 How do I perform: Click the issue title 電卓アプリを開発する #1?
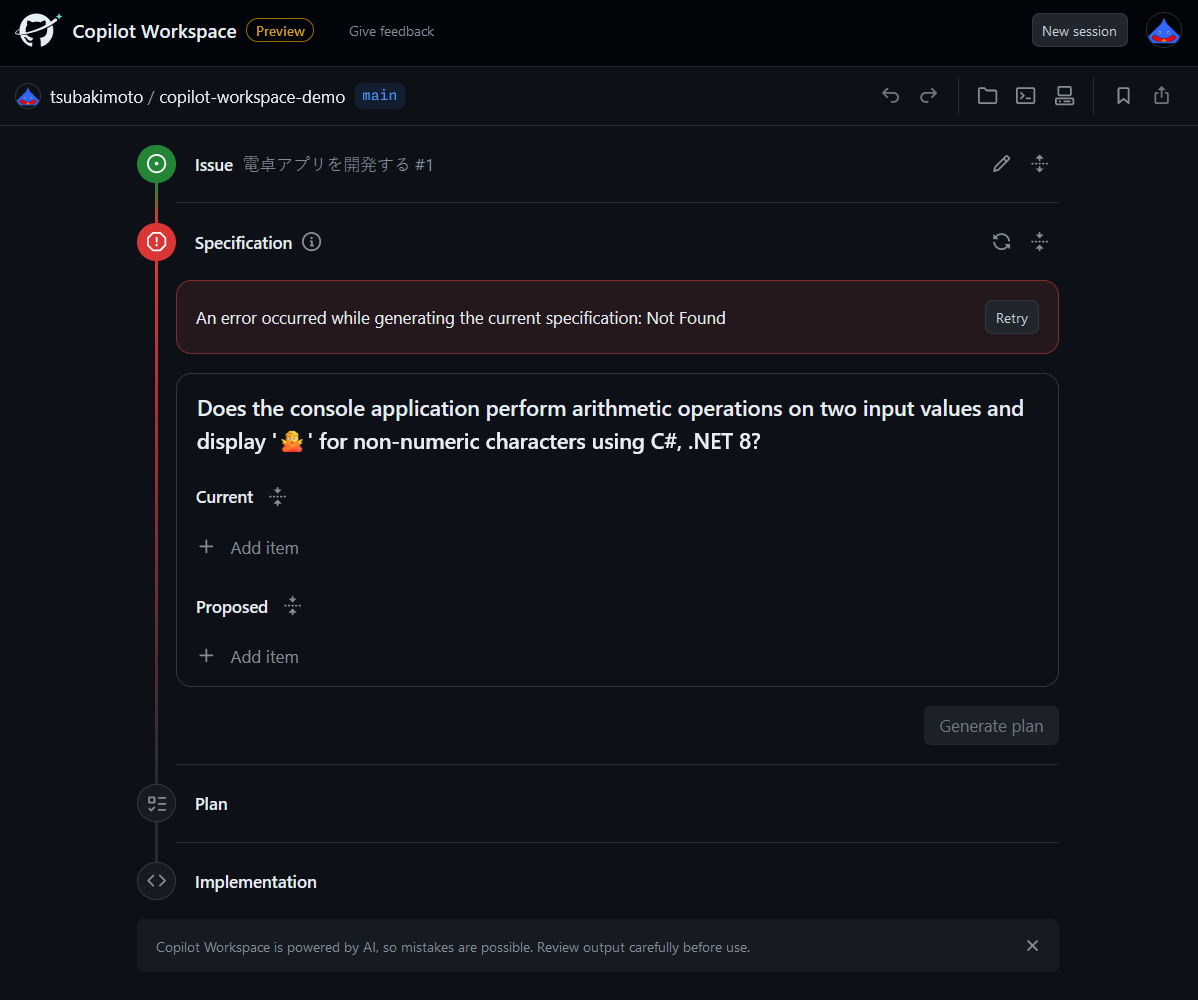[x=338, y=164]
